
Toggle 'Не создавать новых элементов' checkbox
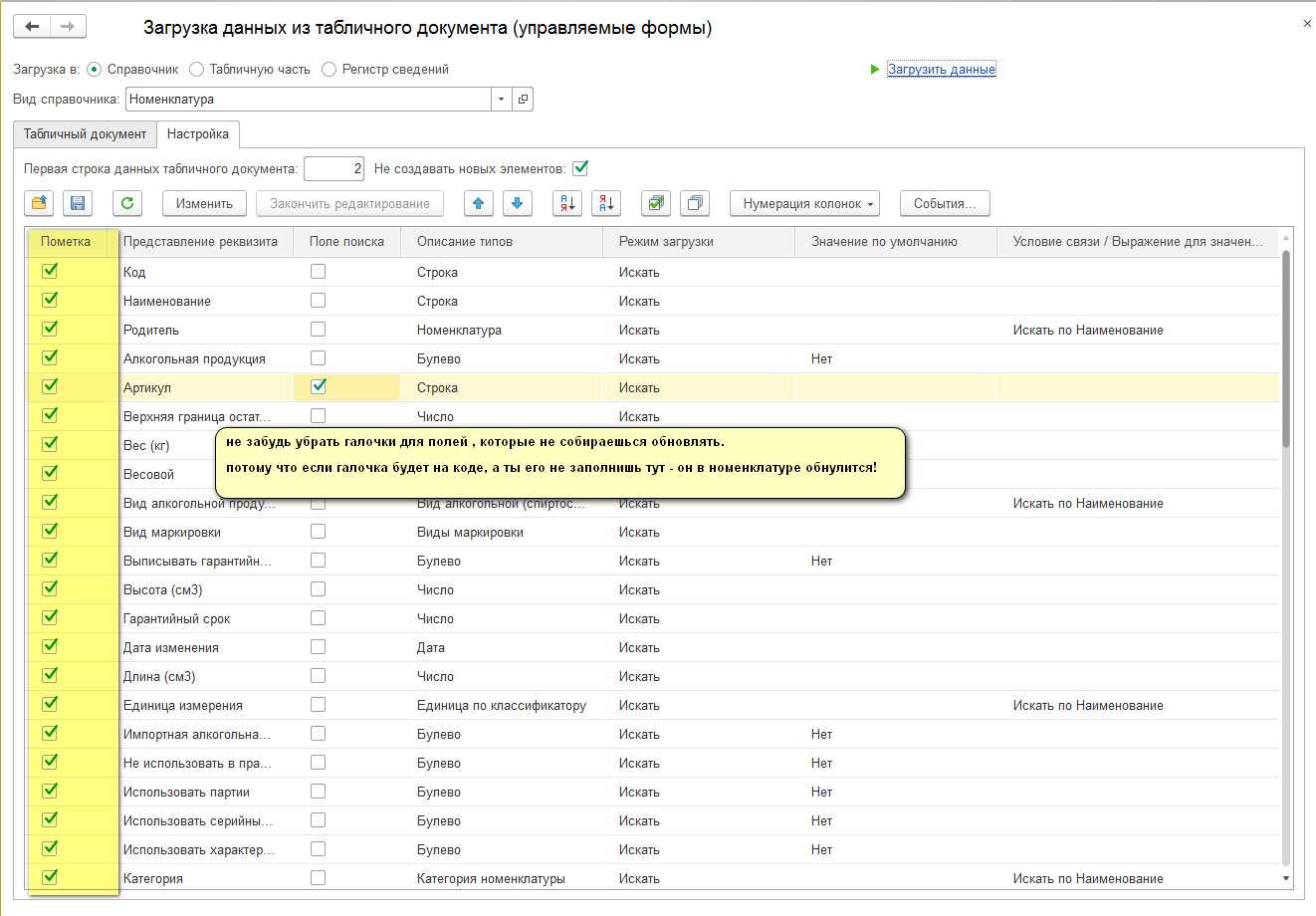coord(580,168)
